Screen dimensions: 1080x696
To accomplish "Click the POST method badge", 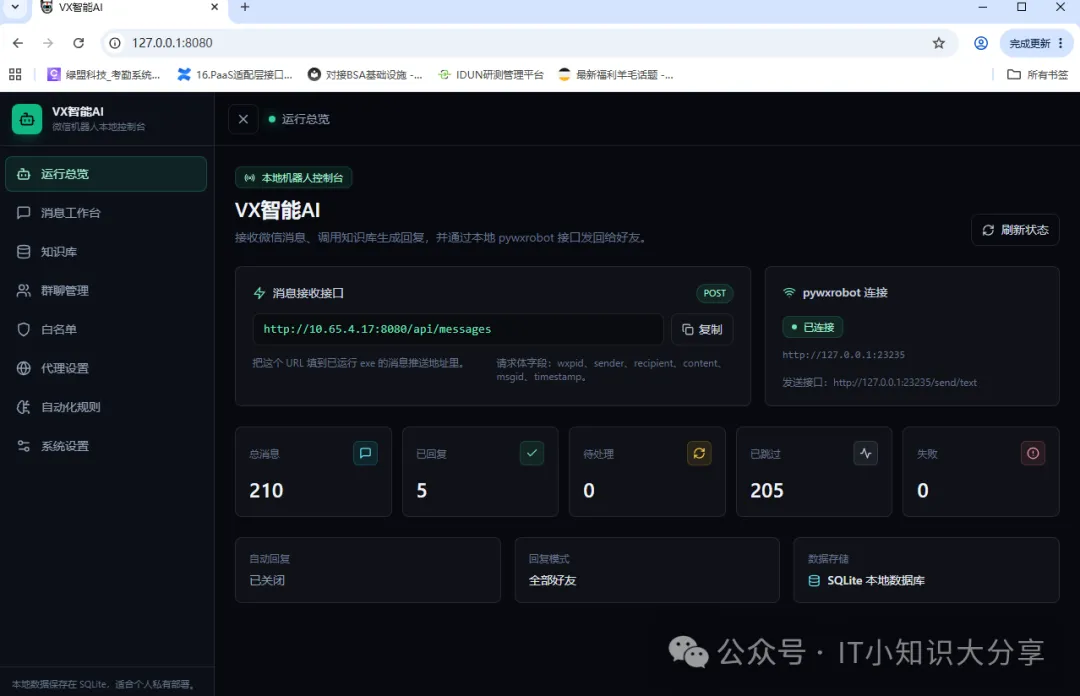I will [x=714, y=294].
